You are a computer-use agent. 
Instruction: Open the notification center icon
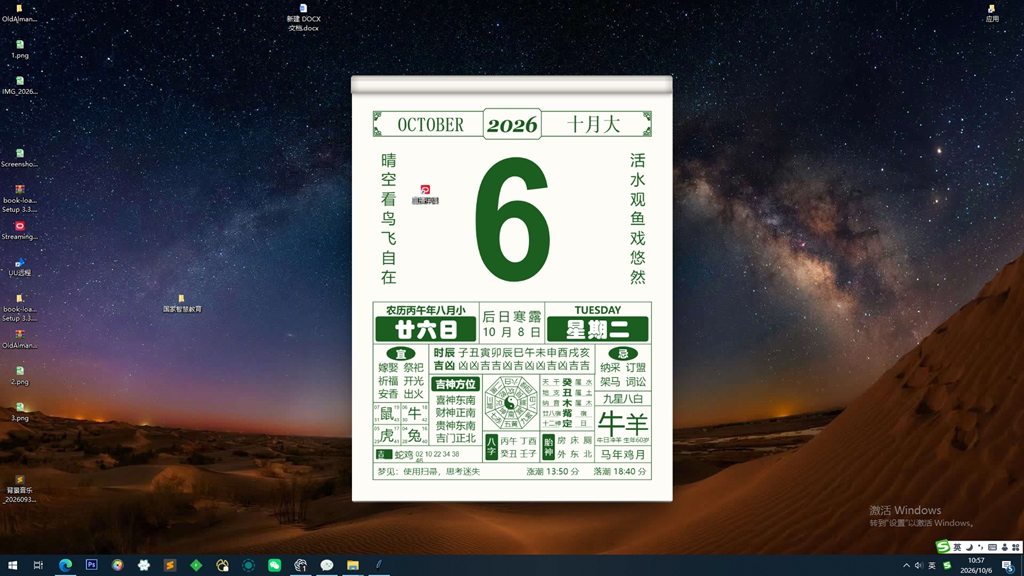point(1008,566)
